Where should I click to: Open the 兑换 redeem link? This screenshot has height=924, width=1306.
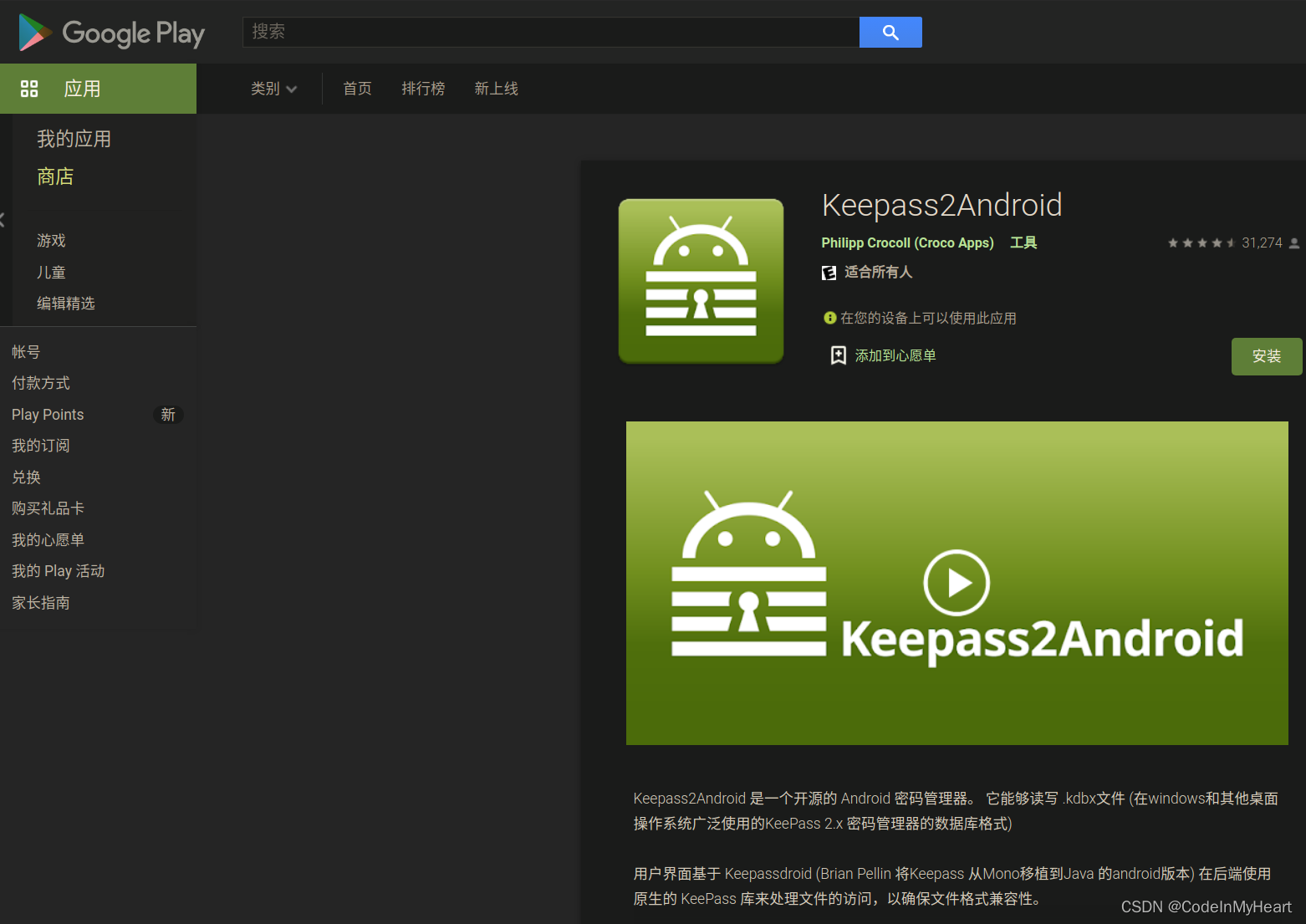tap(26, 477)
